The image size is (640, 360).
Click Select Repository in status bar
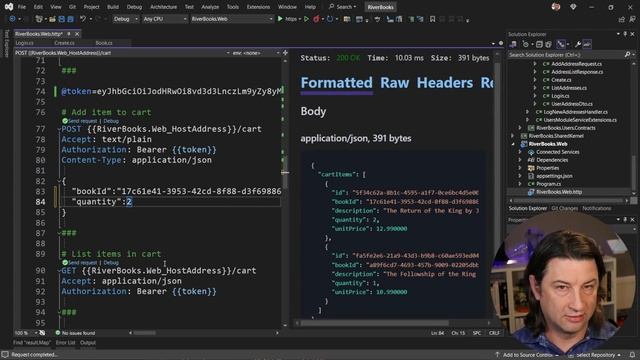click(x=595, y=355)
